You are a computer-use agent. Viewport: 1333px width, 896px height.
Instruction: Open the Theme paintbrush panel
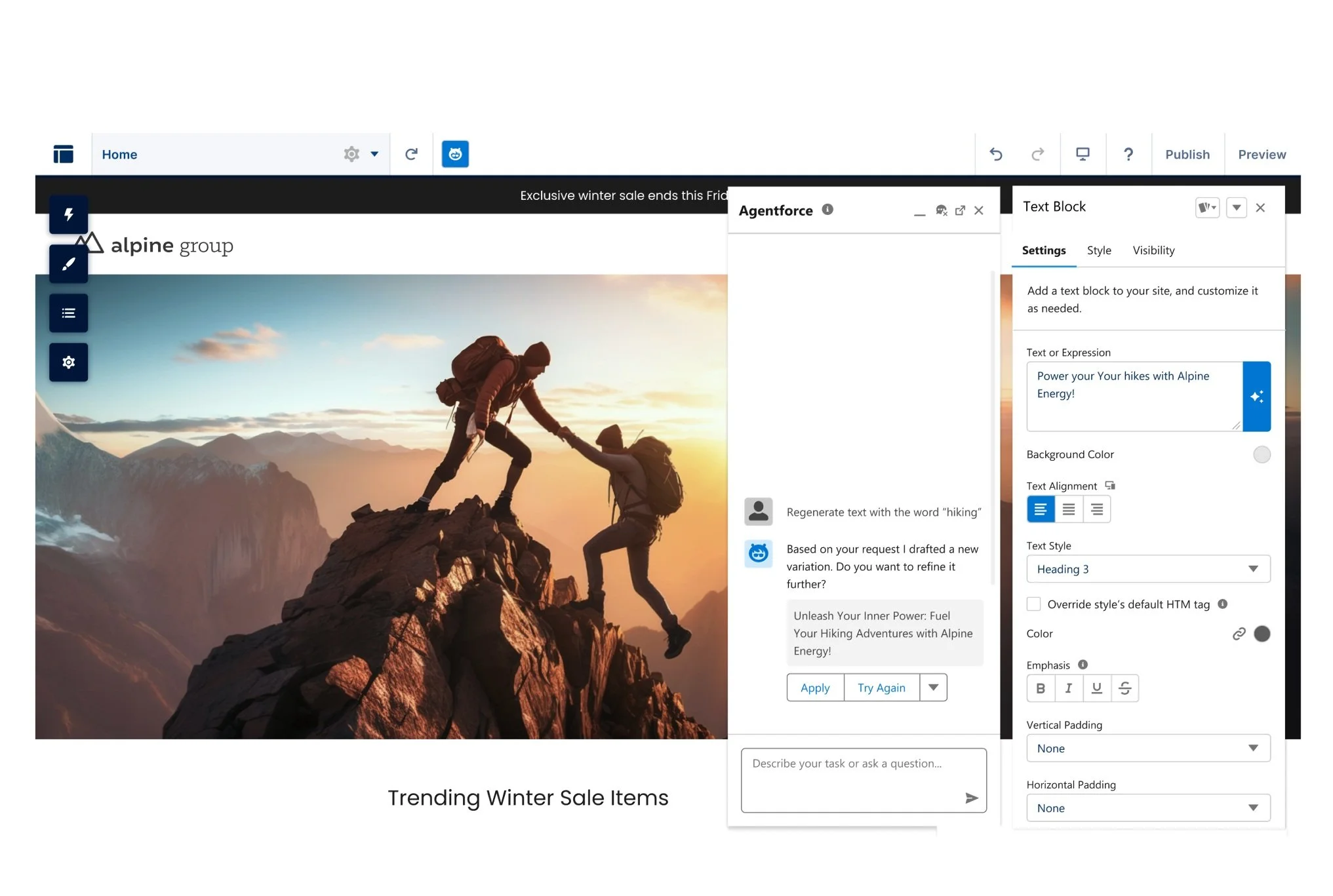coord(68,263)
